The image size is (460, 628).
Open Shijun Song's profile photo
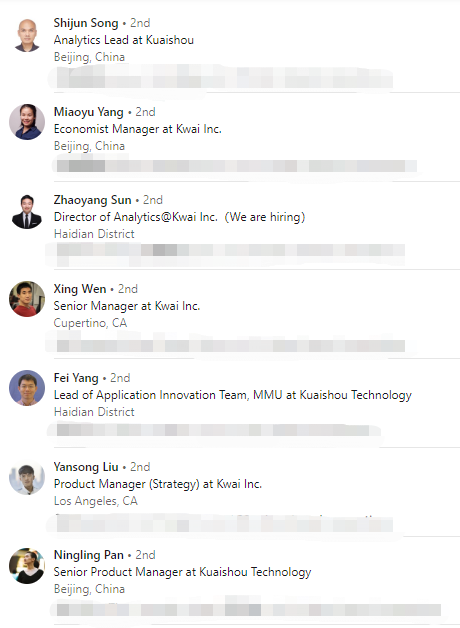27,35
